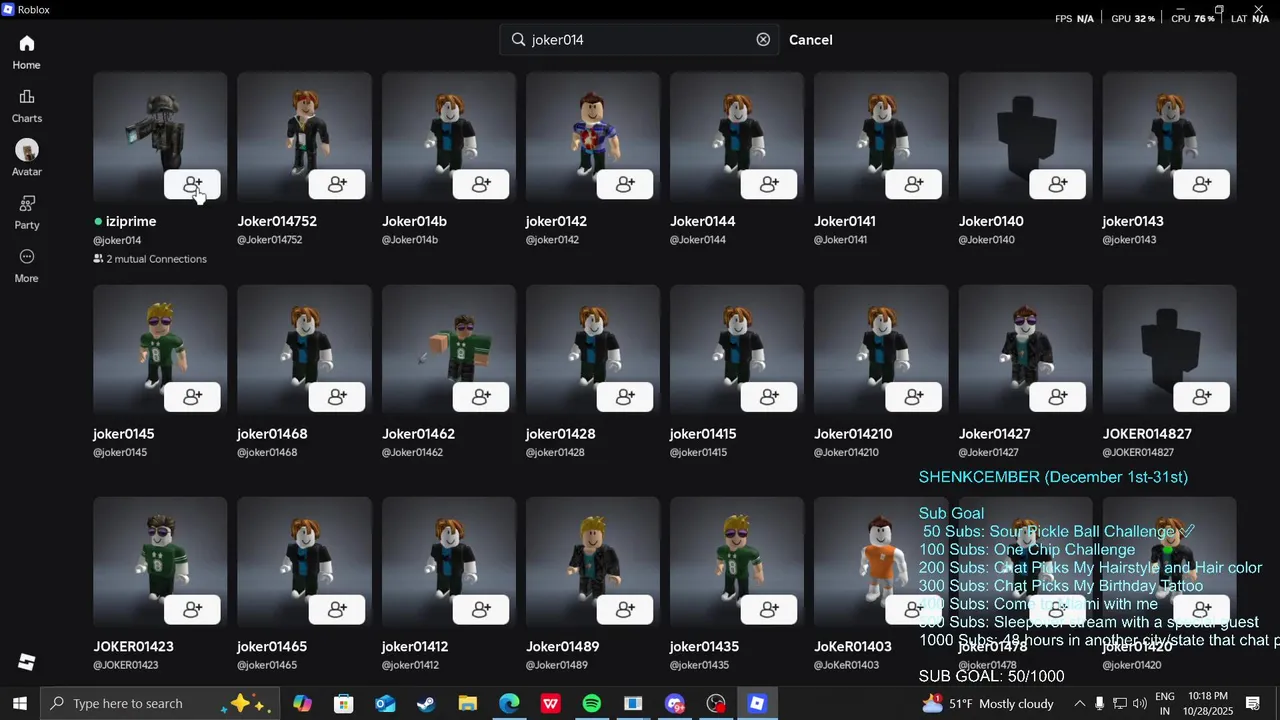Click the @Joker014b username text
This screenshot has height=720, width=1280.
tap(410, 240)
